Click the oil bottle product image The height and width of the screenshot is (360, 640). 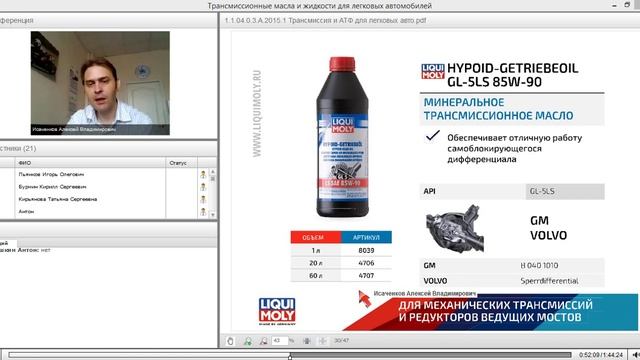click(x=342, y=137)
